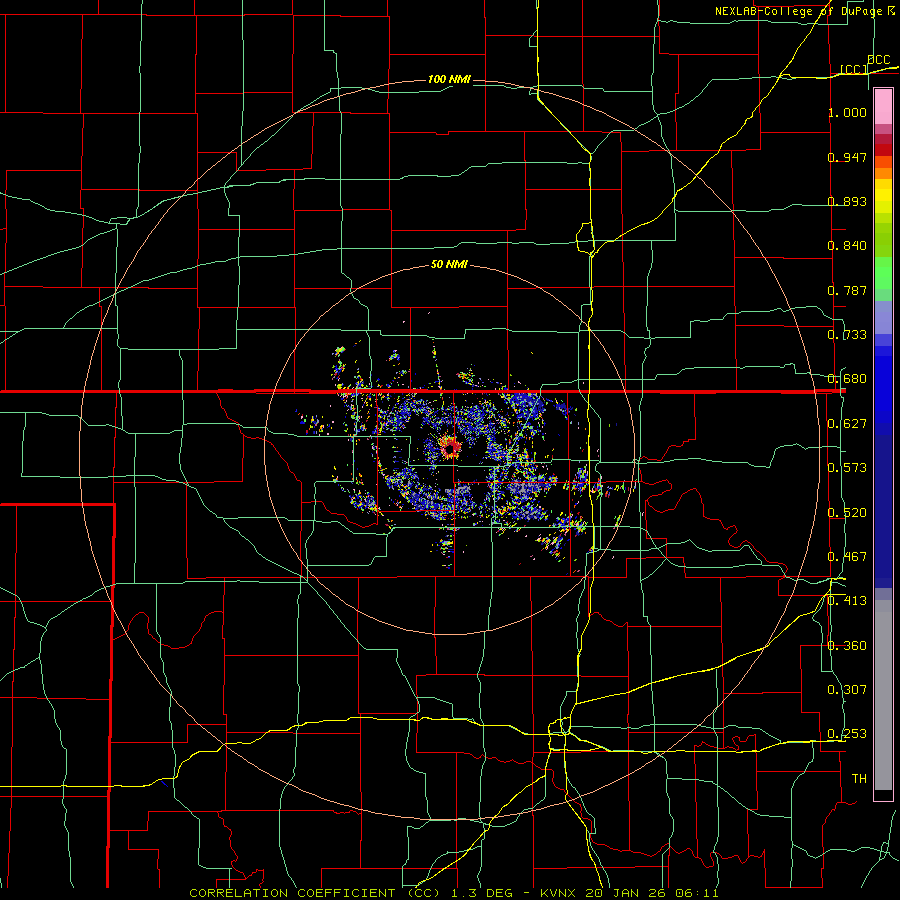Click the "DCC" label above color bar
The width and height of the screenshot is (900, 900).
(879, 60)
